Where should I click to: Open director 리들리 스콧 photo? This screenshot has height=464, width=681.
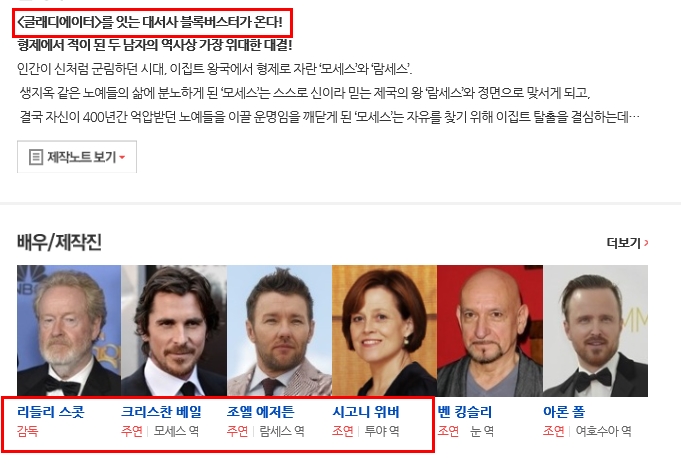pos(69,331)
